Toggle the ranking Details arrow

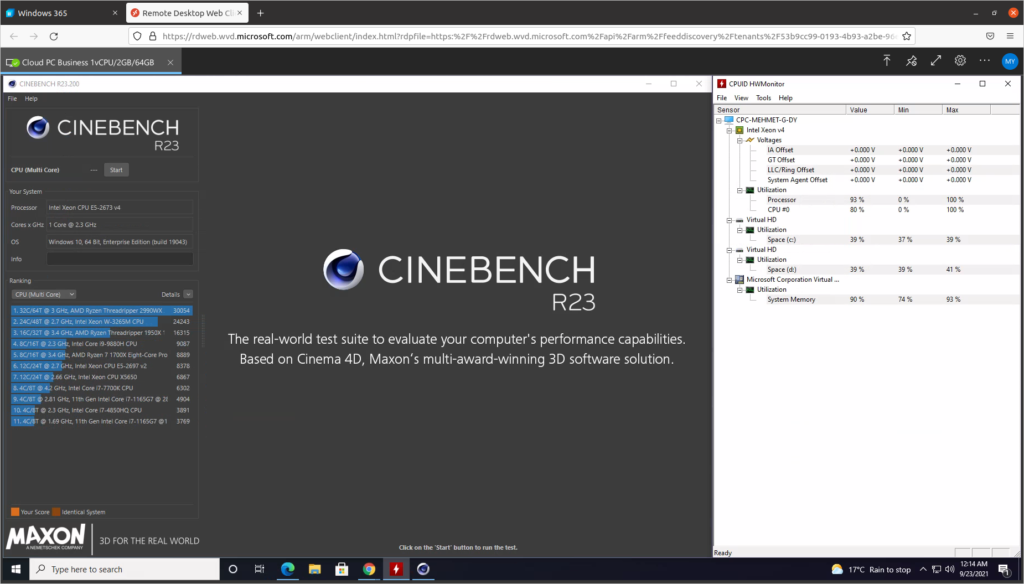click(188, 295)
